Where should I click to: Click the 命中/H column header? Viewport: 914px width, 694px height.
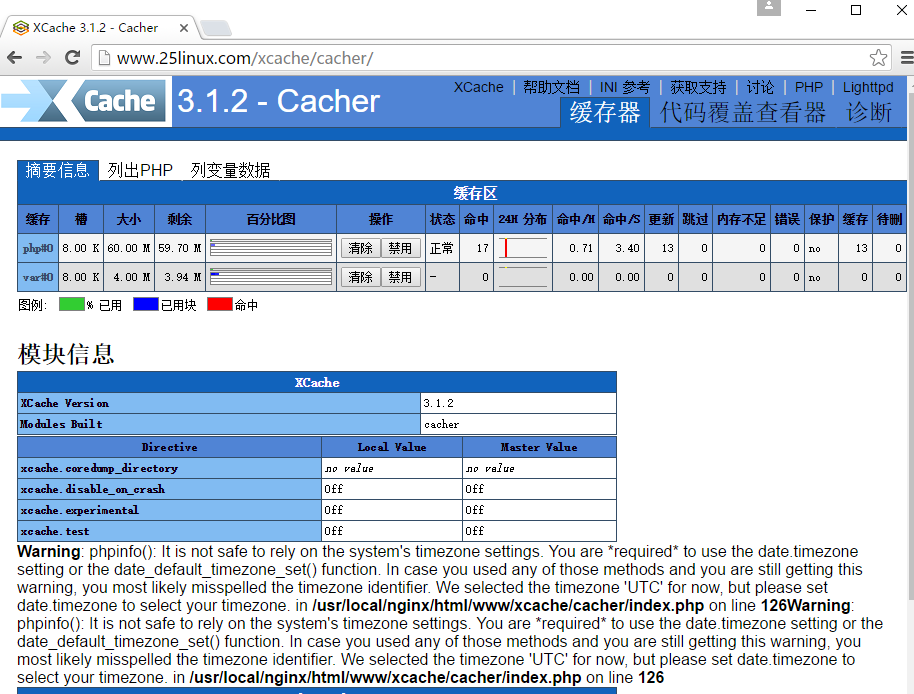click(575, 219)
